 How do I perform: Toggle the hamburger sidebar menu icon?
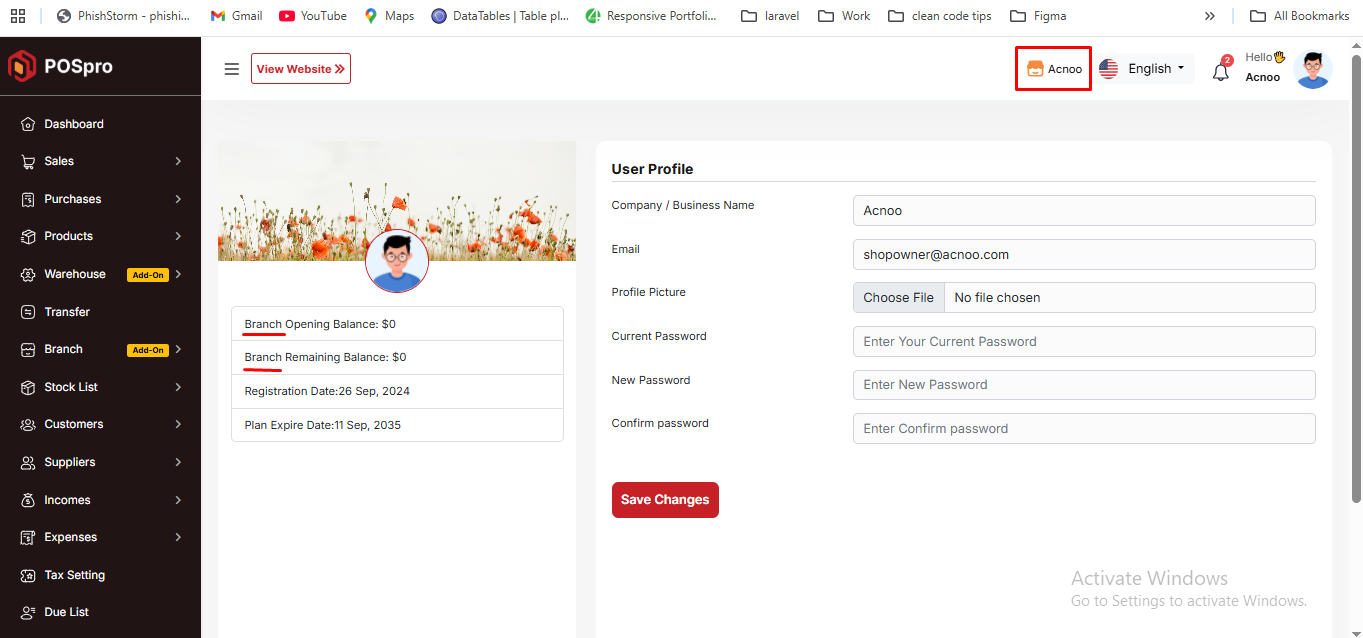pyautogui.click(x=232, y=69)
